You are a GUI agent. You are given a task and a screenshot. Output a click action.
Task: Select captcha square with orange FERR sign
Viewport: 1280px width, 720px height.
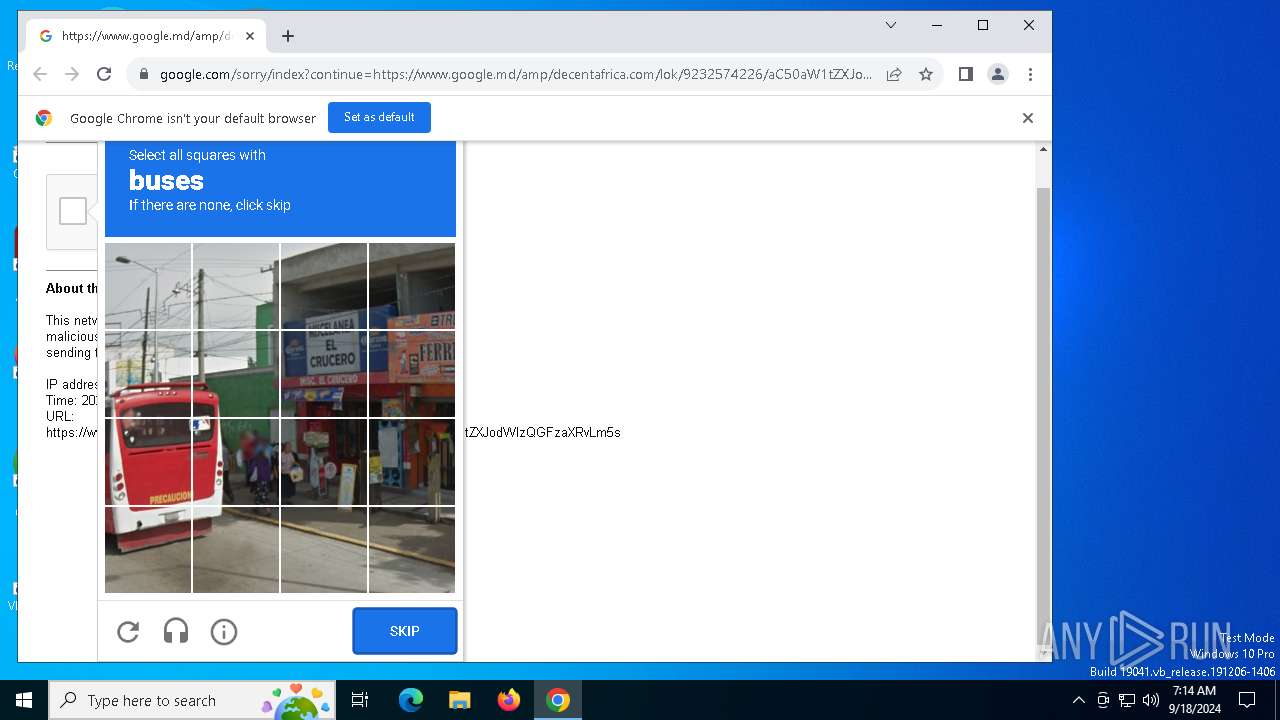(x=412, y=374)
